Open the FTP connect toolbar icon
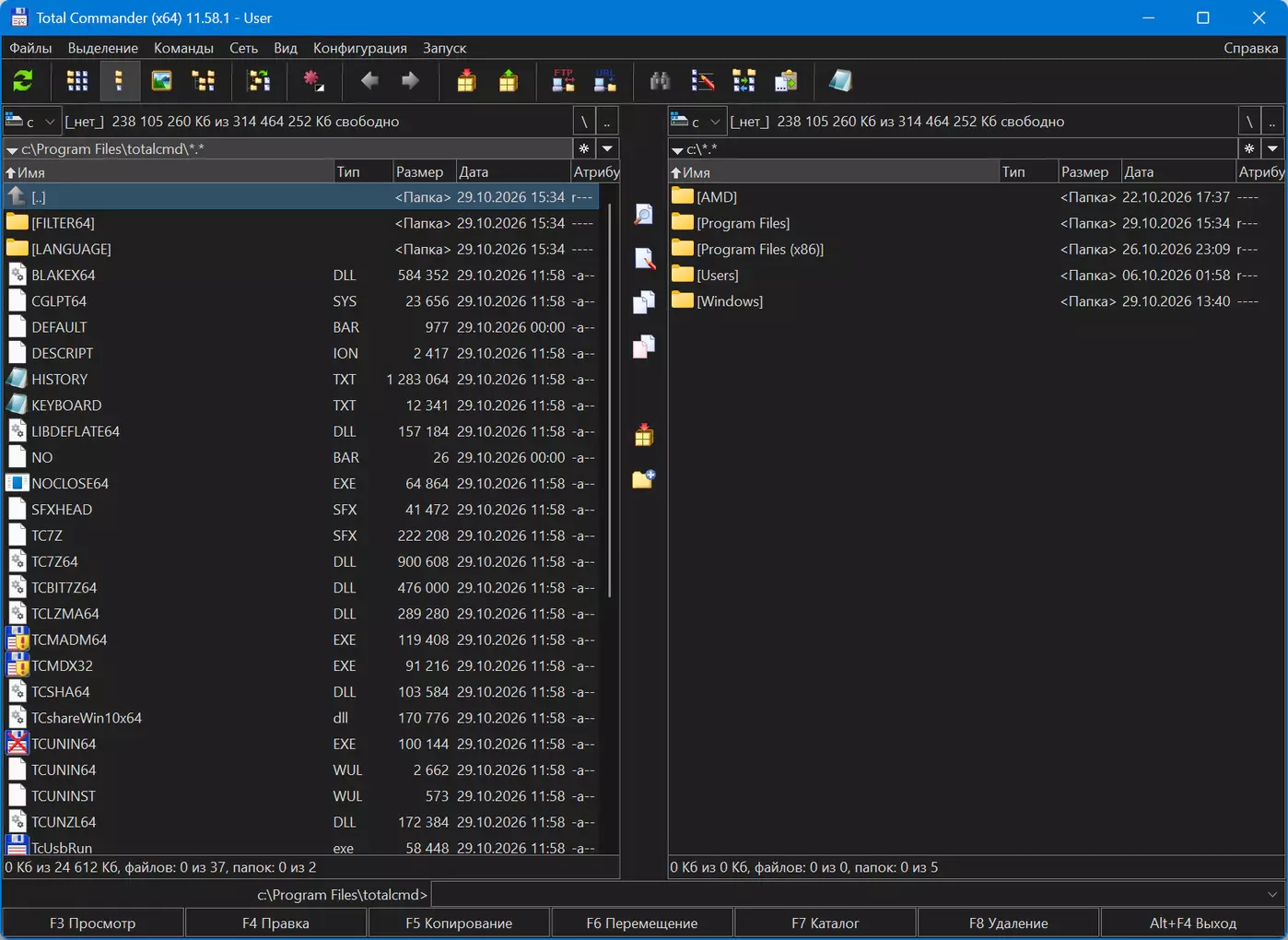The width and height of the screenshot is (1288, 940). 563,81
